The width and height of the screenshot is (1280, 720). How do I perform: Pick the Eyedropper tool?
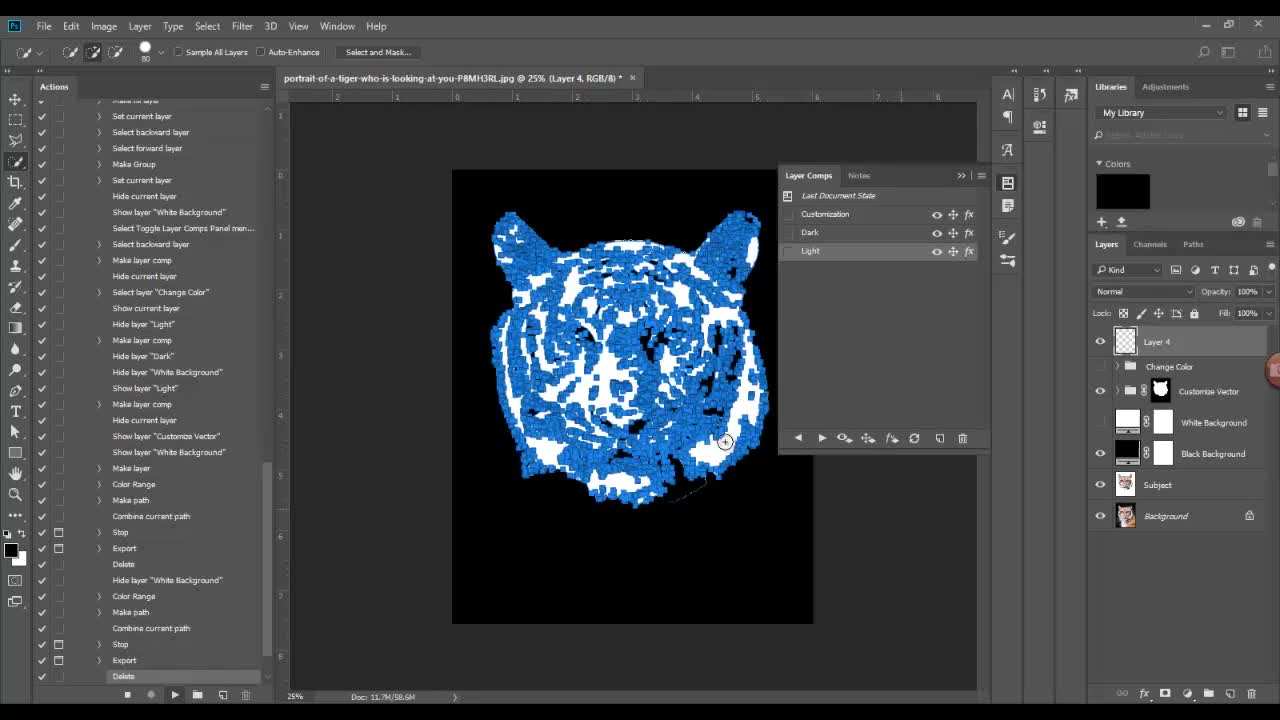pos(15,203)
